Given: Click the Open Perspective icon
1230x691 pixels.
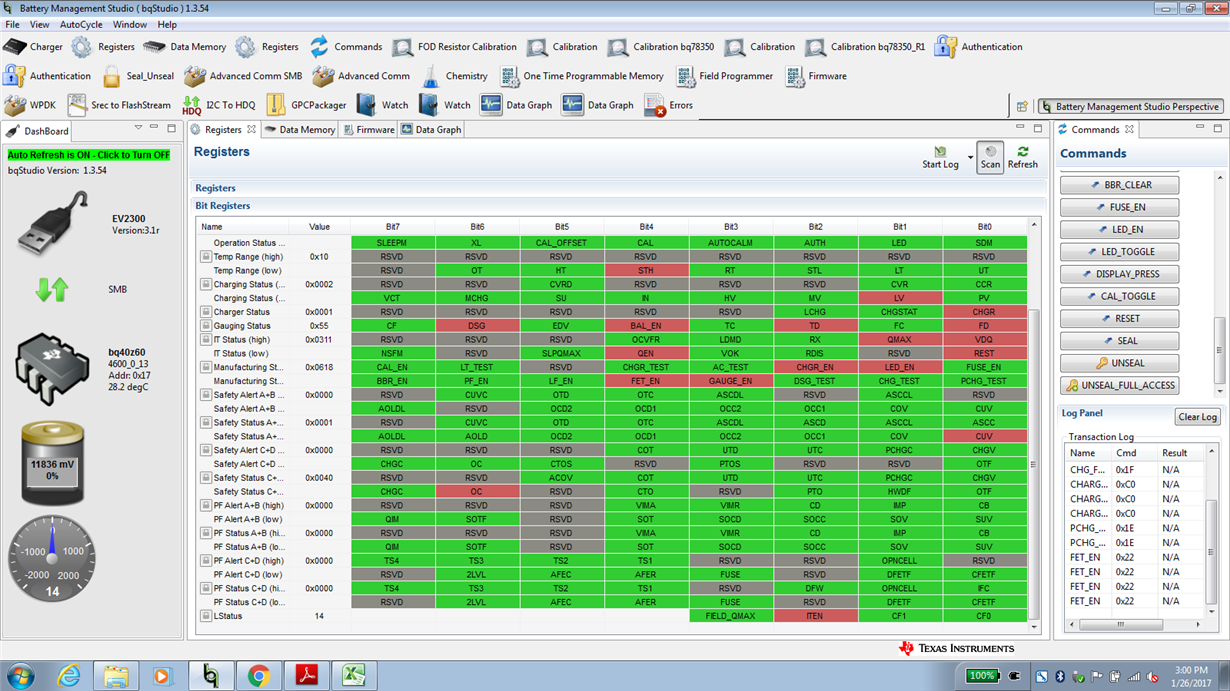Looking at the screenshot, I should pyautogui.click(x=1022, y=106).
